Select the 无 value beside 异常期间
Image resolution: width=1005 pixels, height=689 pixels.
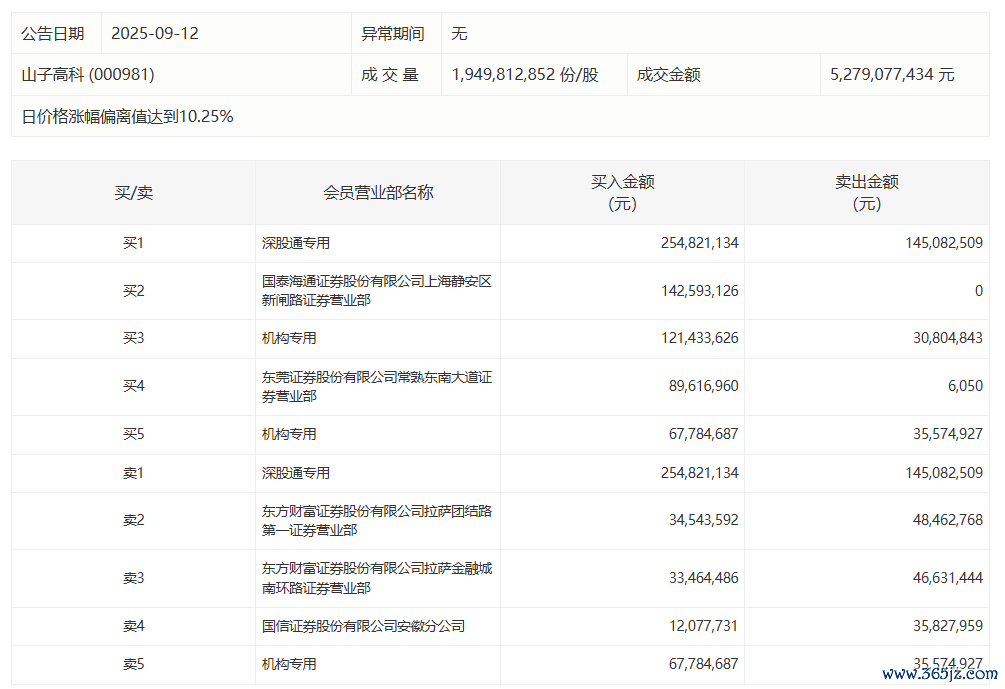[459, 33]
